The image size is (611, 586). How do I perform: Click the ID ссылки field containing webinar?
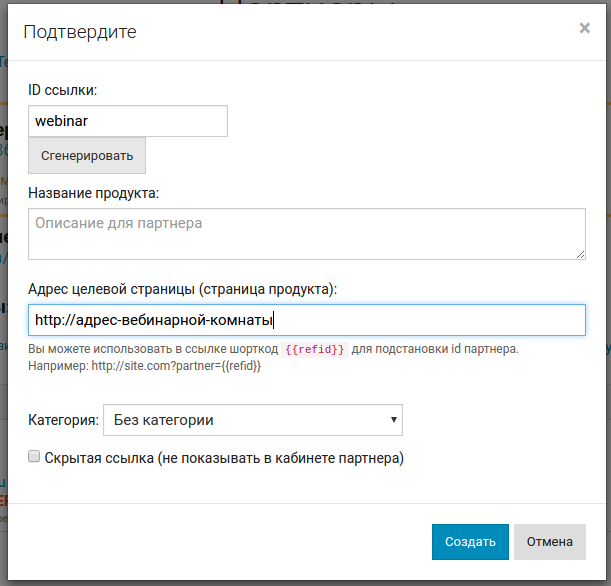point(128,121)
